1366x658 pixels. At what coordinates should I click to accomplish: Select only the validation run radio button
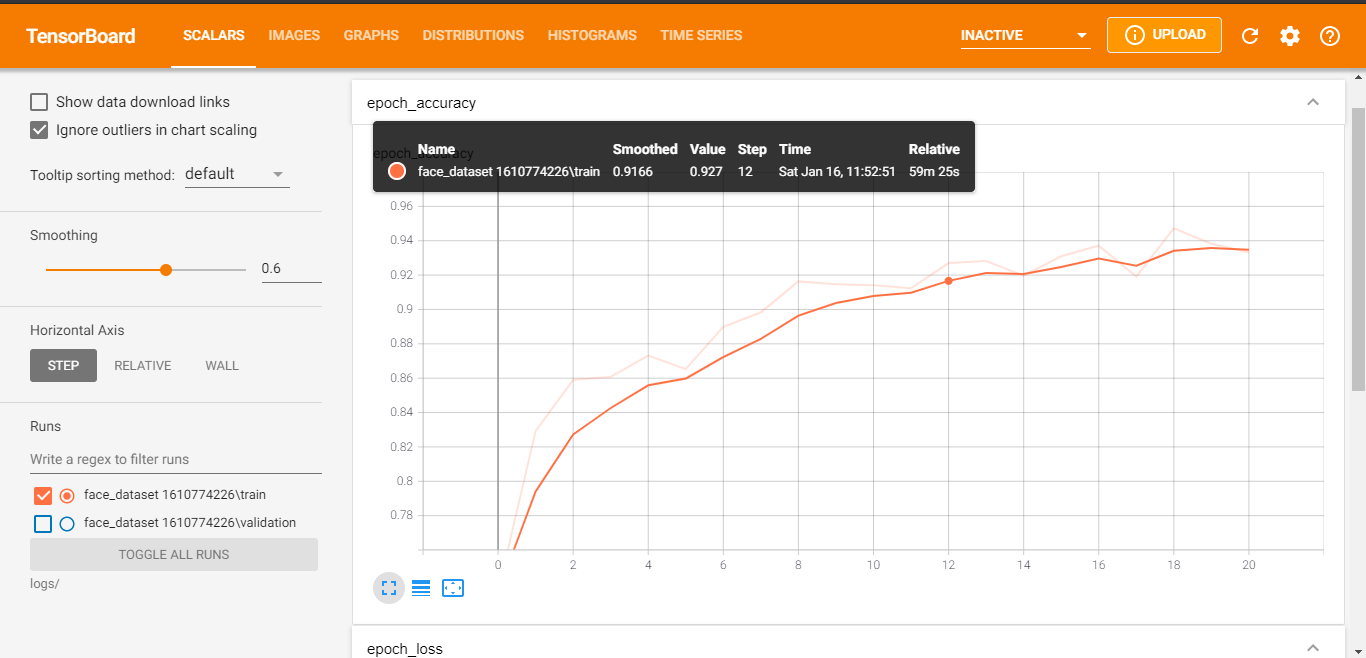(67, 523)
